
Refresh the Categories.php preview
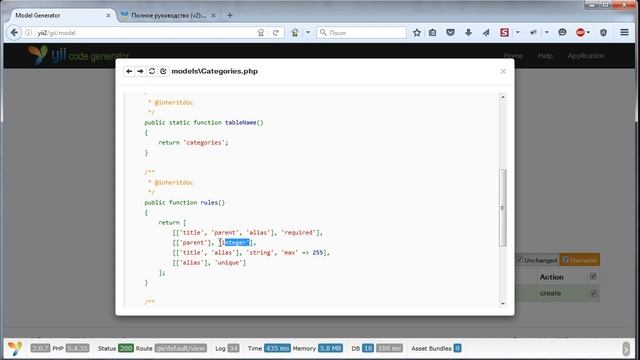152,71
